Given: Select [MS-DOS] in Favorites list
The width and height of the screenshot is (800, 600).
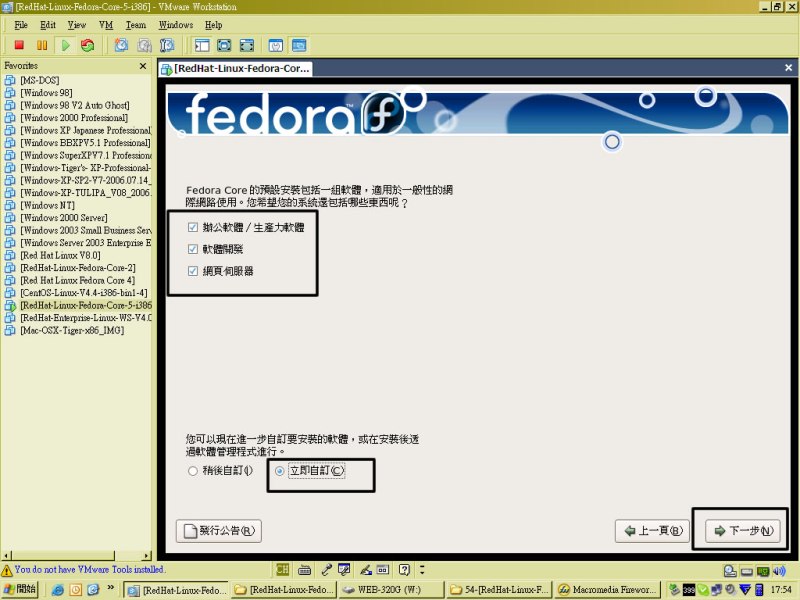Looking at the screenshot, I should (40, 80).
